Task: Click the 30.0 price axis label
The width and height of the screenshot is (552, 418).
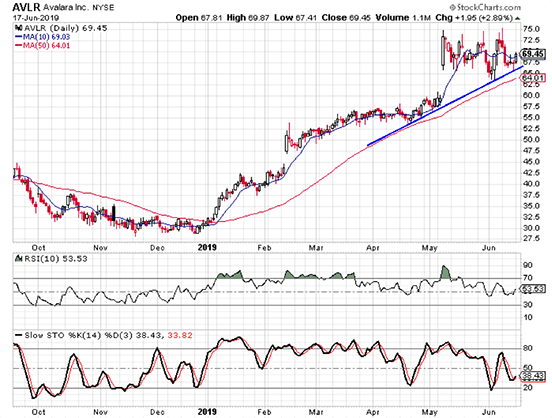Action: click(x=532, y=228)
